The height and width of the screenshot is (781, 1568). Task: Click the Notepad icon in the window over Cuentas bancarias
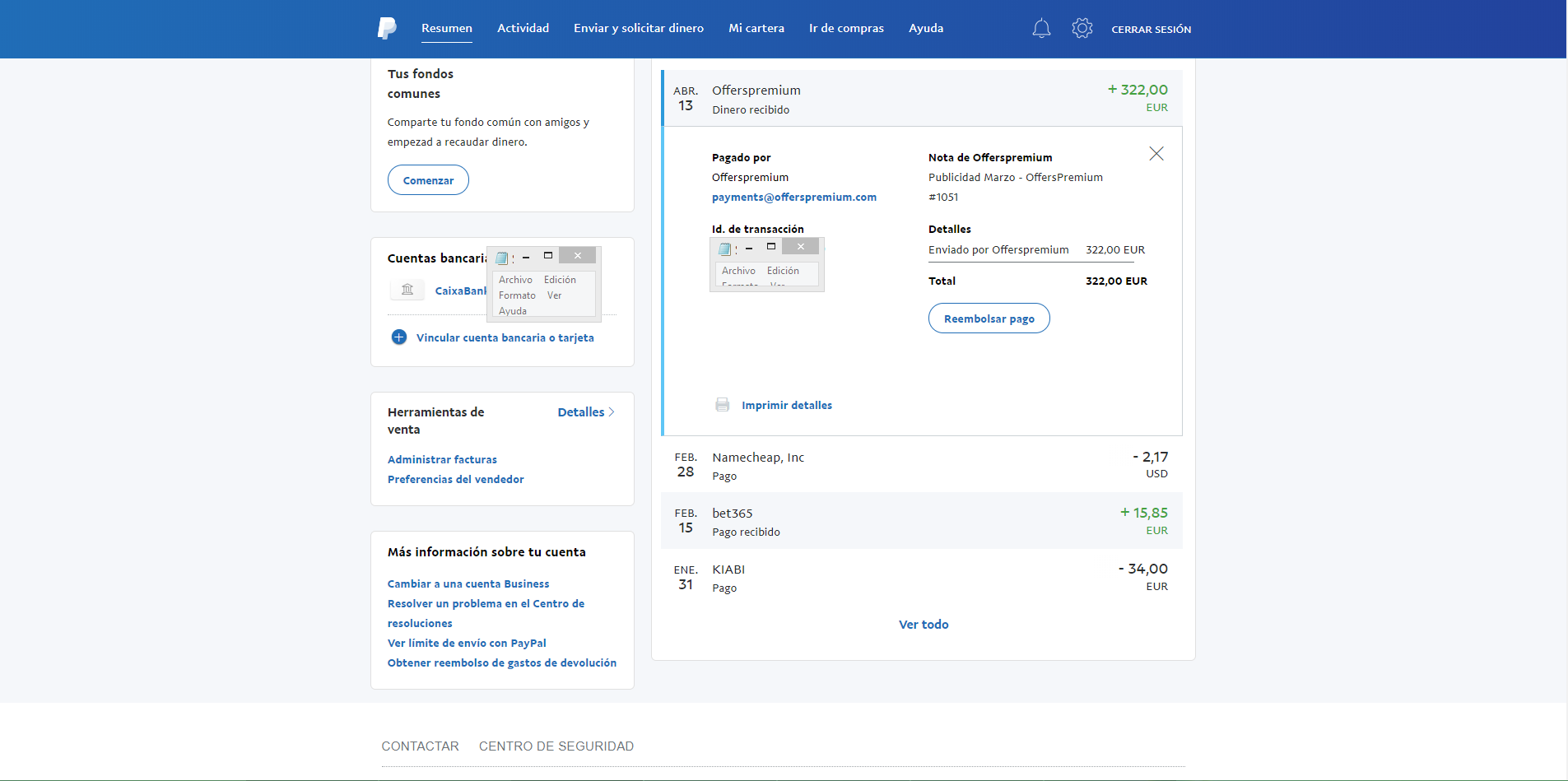(502, 258)
